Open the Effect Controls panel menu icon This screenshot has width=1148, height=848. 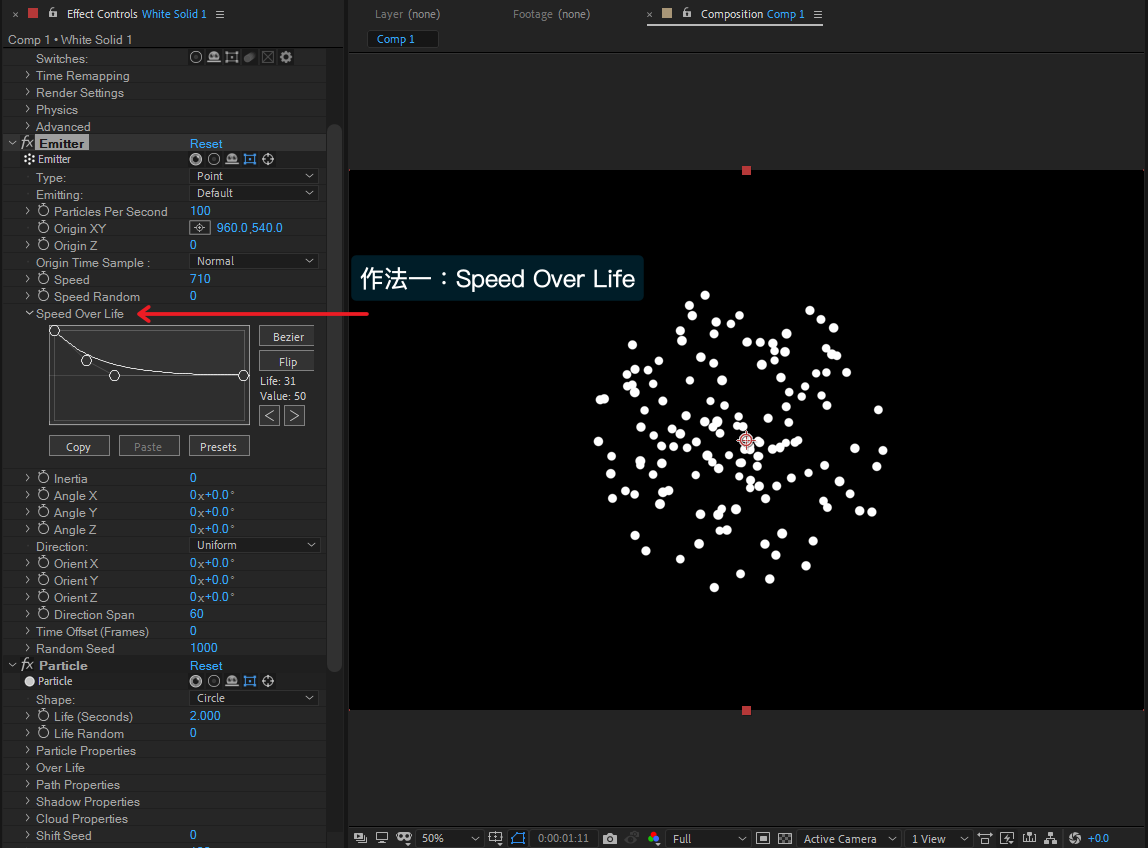pyautogui.click(x=220, y=14)
